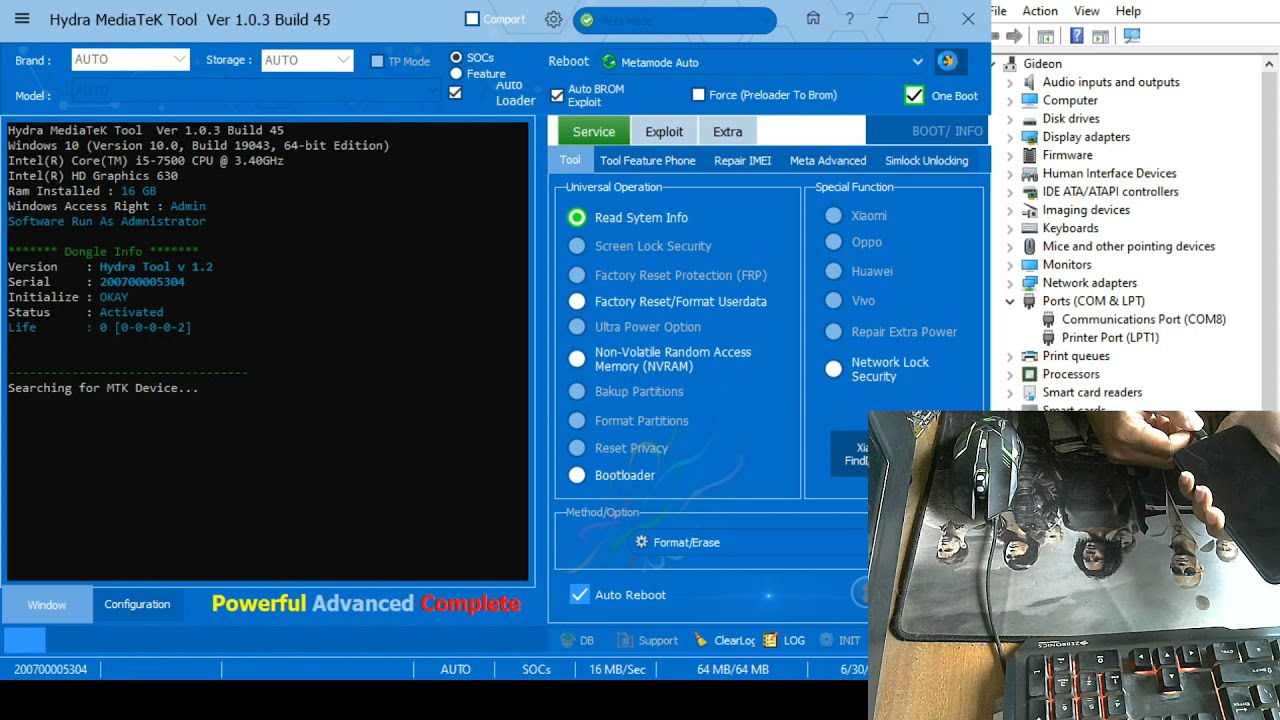Viewport: 1280px width, 720px height.
Task: Open the LOG notepad icon
Action: click(770, 640)
